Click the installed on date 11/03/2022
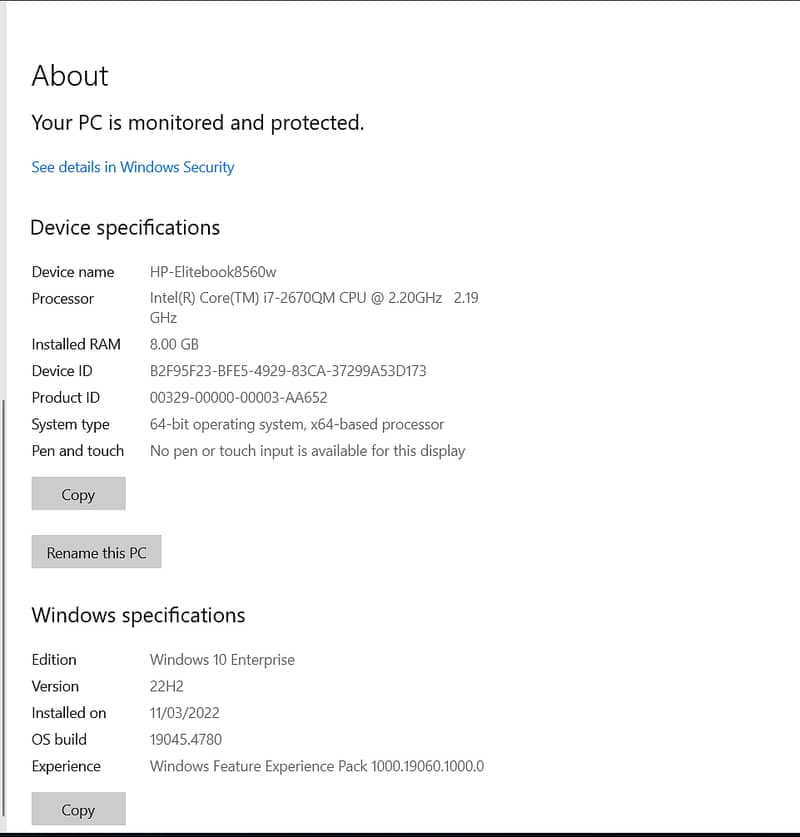Viewport: 800px width, 837px height. click(184, 713)
